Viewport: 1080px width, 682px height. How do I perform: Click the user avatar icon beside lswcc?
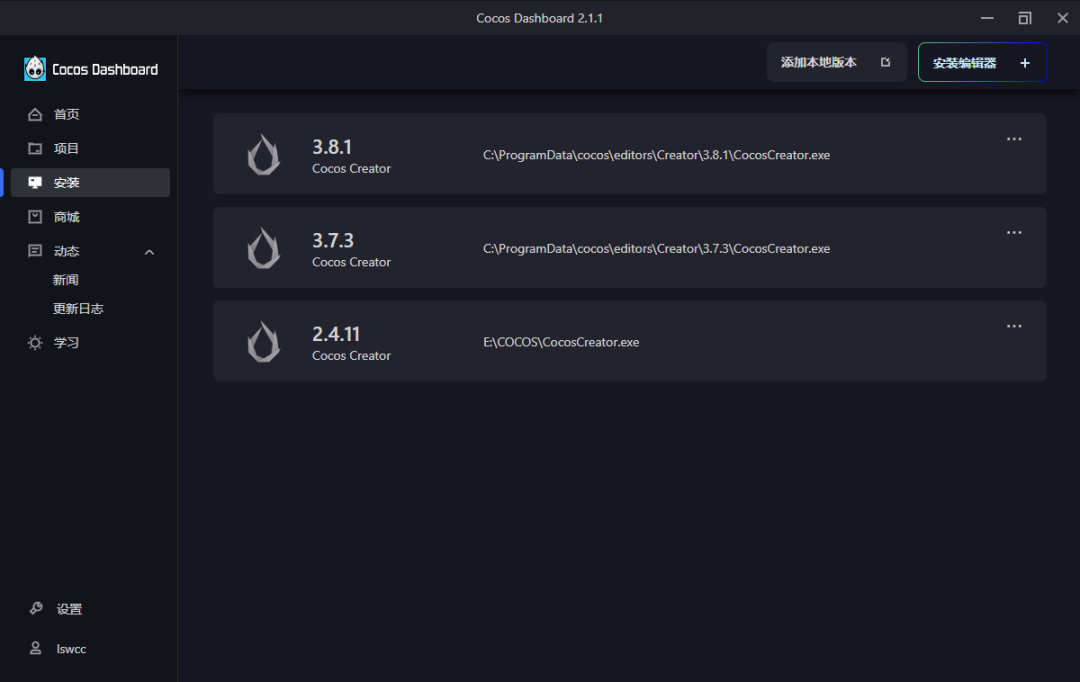35,648
